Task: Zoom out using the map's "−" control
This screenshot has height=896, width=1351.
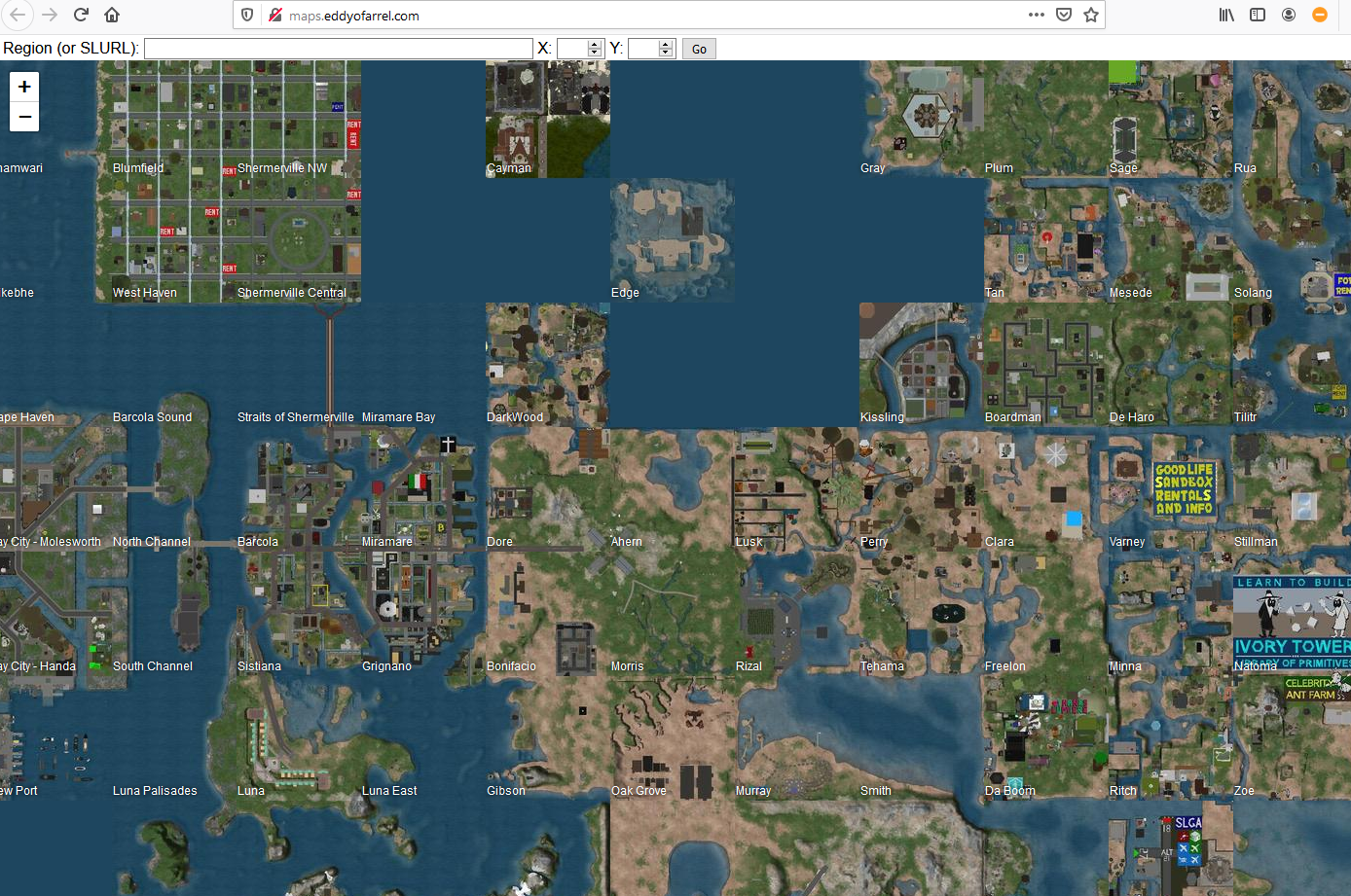Action: click(x=23, y=116)
